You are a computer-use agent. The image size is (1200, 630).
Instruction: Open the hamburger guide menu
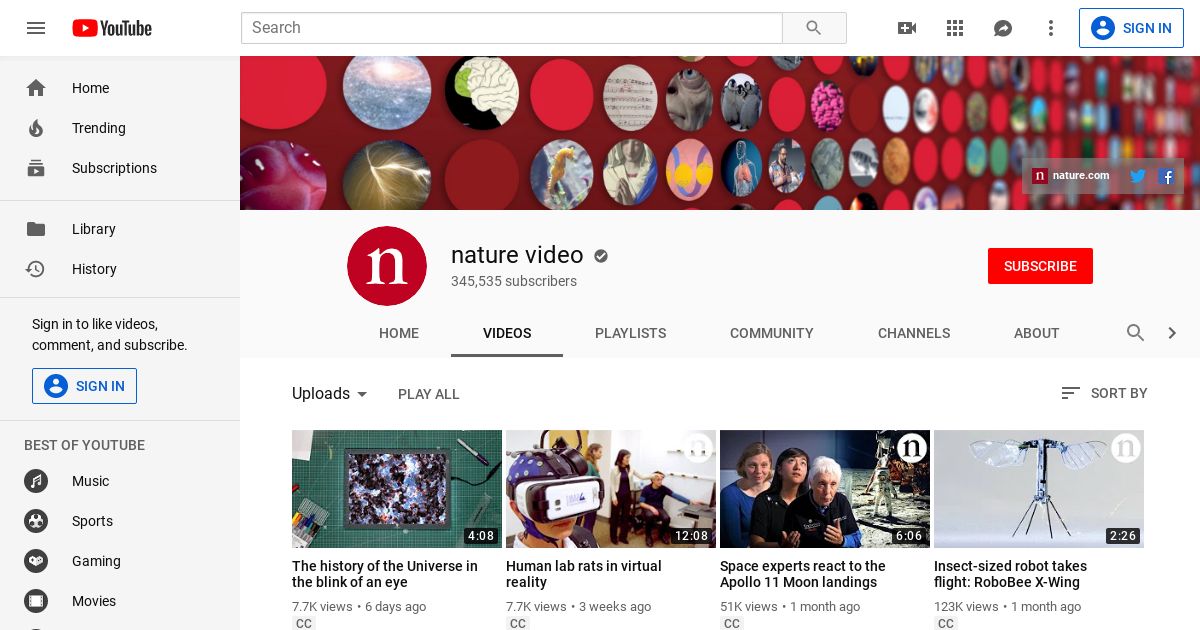(36, 28)
